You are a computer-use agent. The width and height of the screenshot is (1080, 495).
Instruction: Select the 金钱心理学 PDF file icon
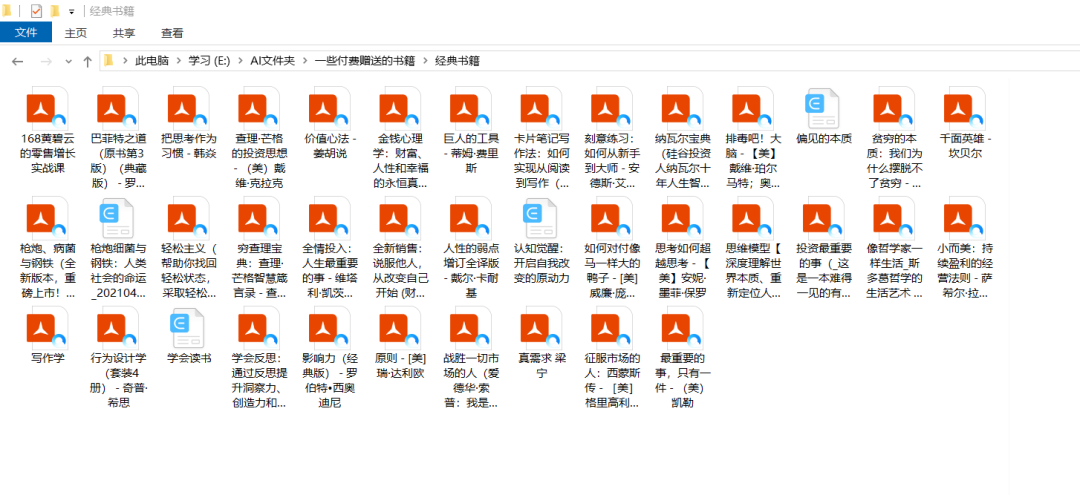coord(399,108)
